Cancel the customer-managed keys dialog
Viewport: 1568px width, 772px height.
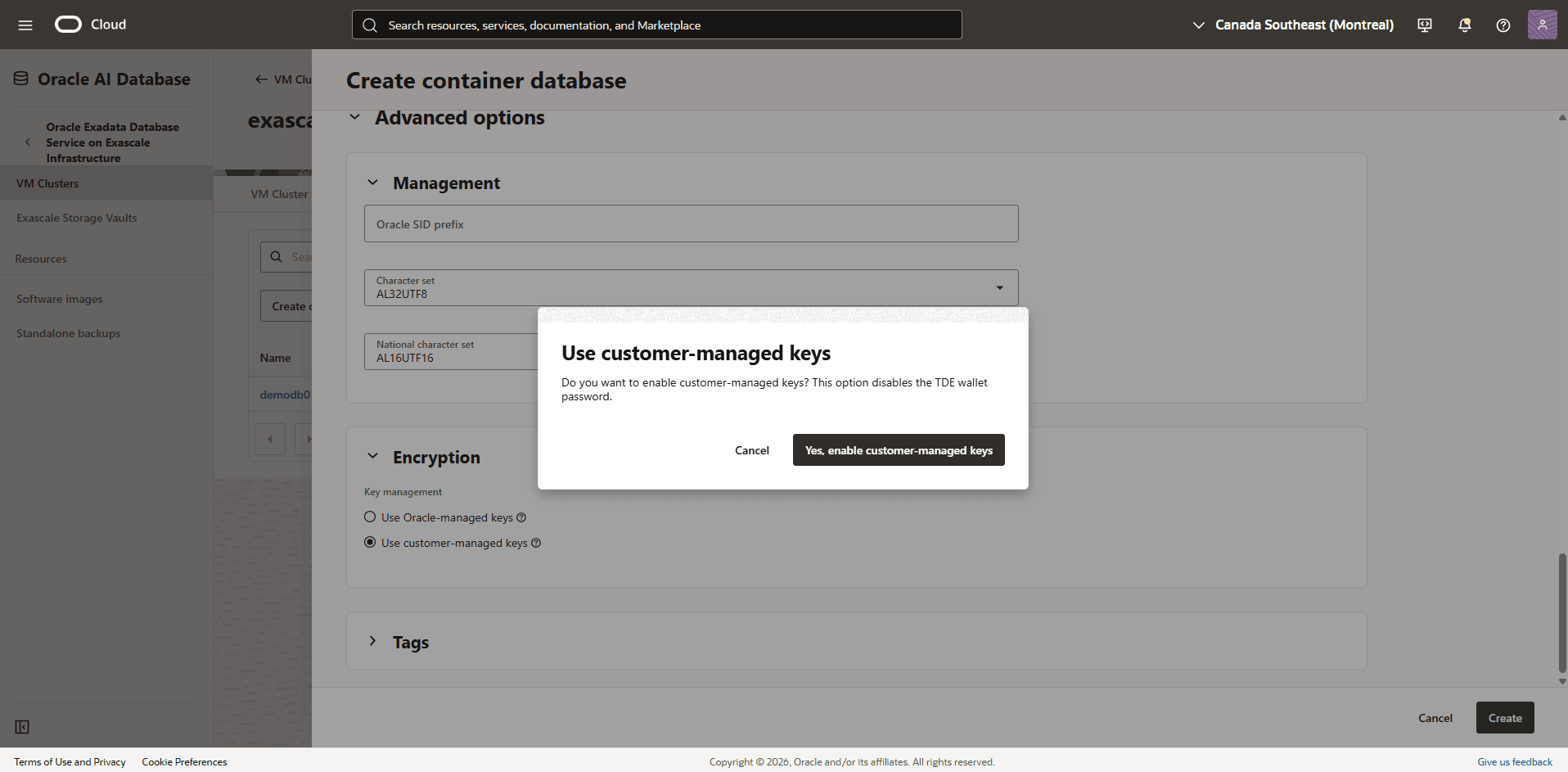(752, 450)
